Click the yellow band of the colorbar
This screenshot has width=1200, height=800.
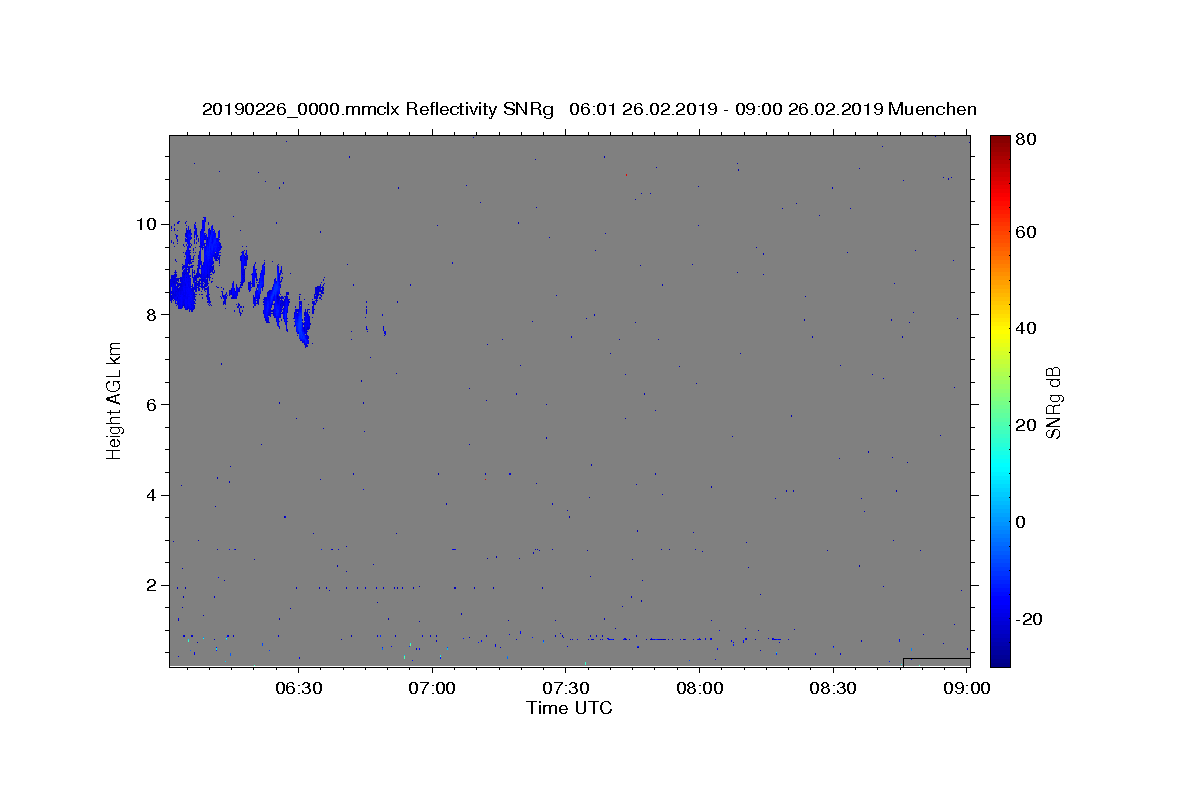(x=1000, y=328)
